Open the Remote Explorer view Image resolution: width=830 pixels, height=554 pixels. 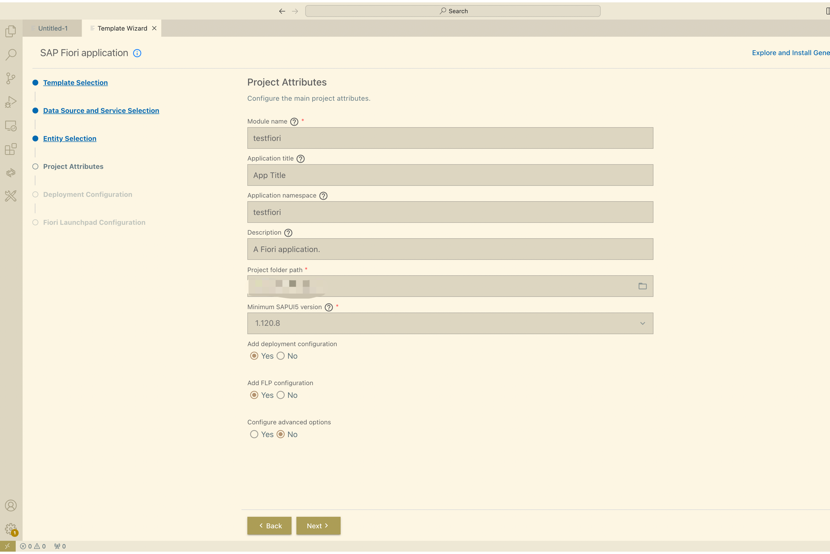pos(11,125)
